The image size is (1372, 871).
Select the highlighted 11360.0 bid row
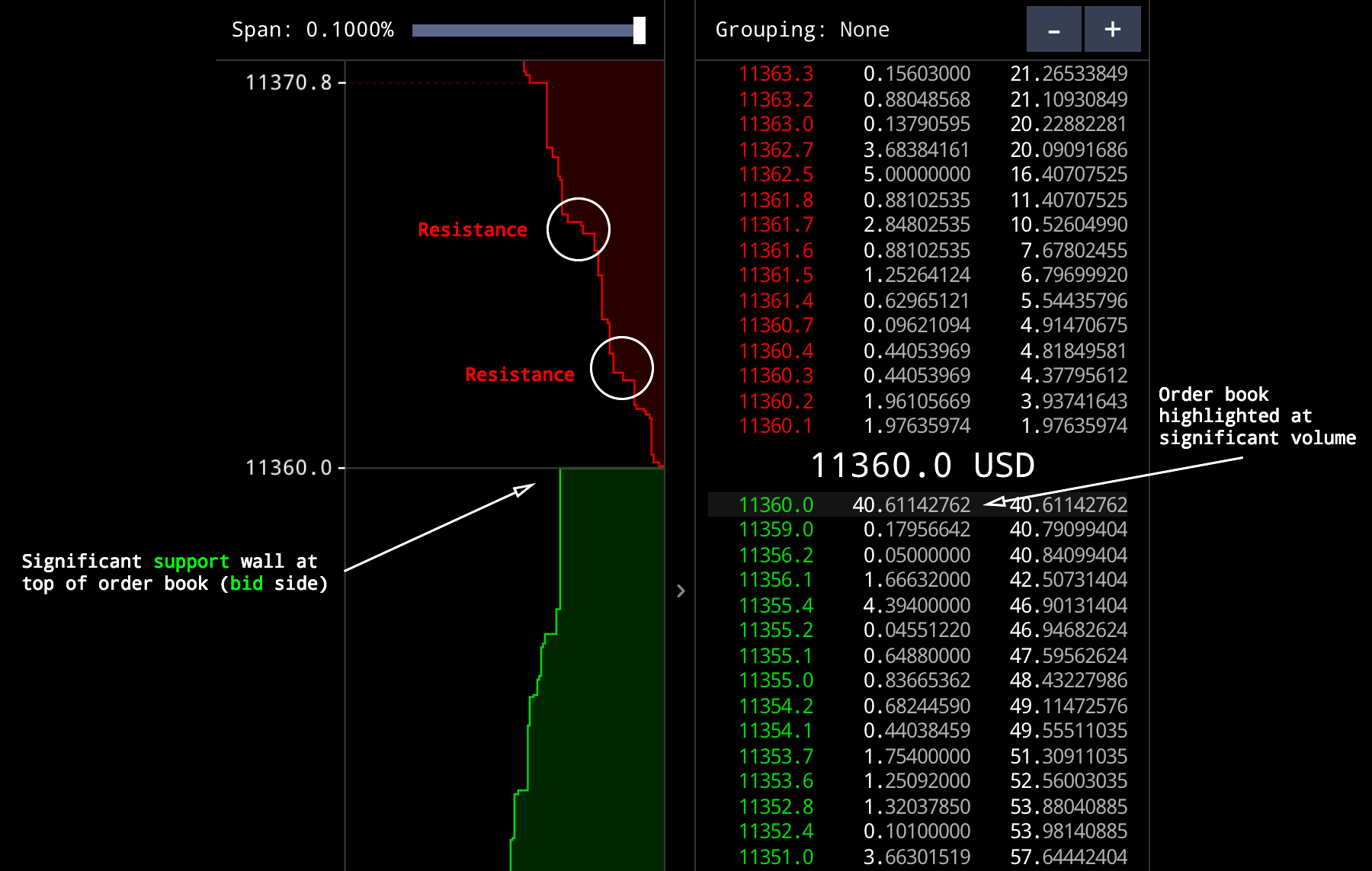click(918, 504)
